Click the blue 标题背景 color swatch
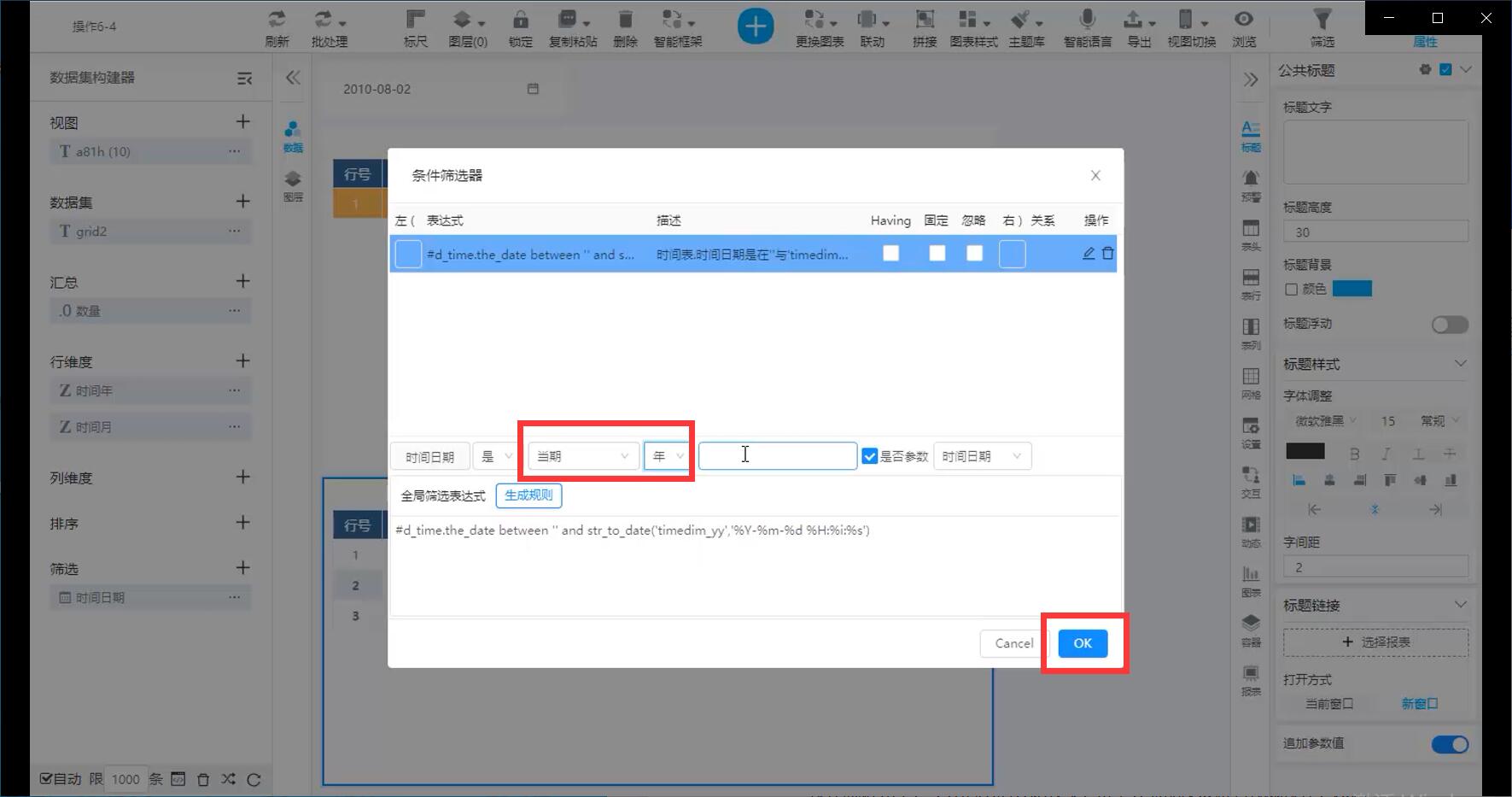This screenshot has width=1512, height=797. pyautogui.click(x=1351, y=289)
